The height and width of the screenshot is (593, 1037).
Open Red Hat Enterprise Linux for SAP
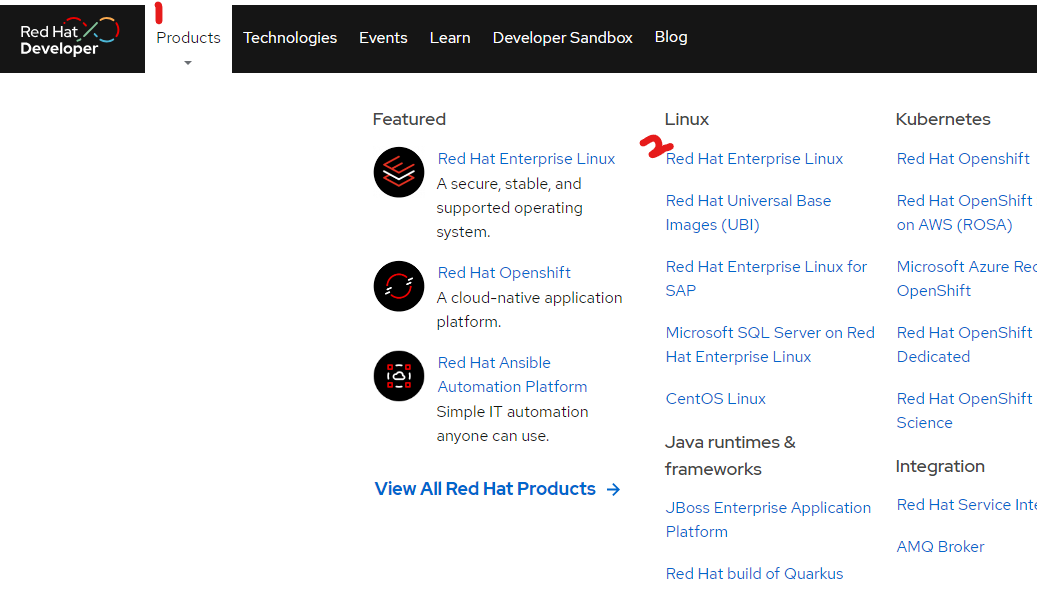tap(766, 278)
